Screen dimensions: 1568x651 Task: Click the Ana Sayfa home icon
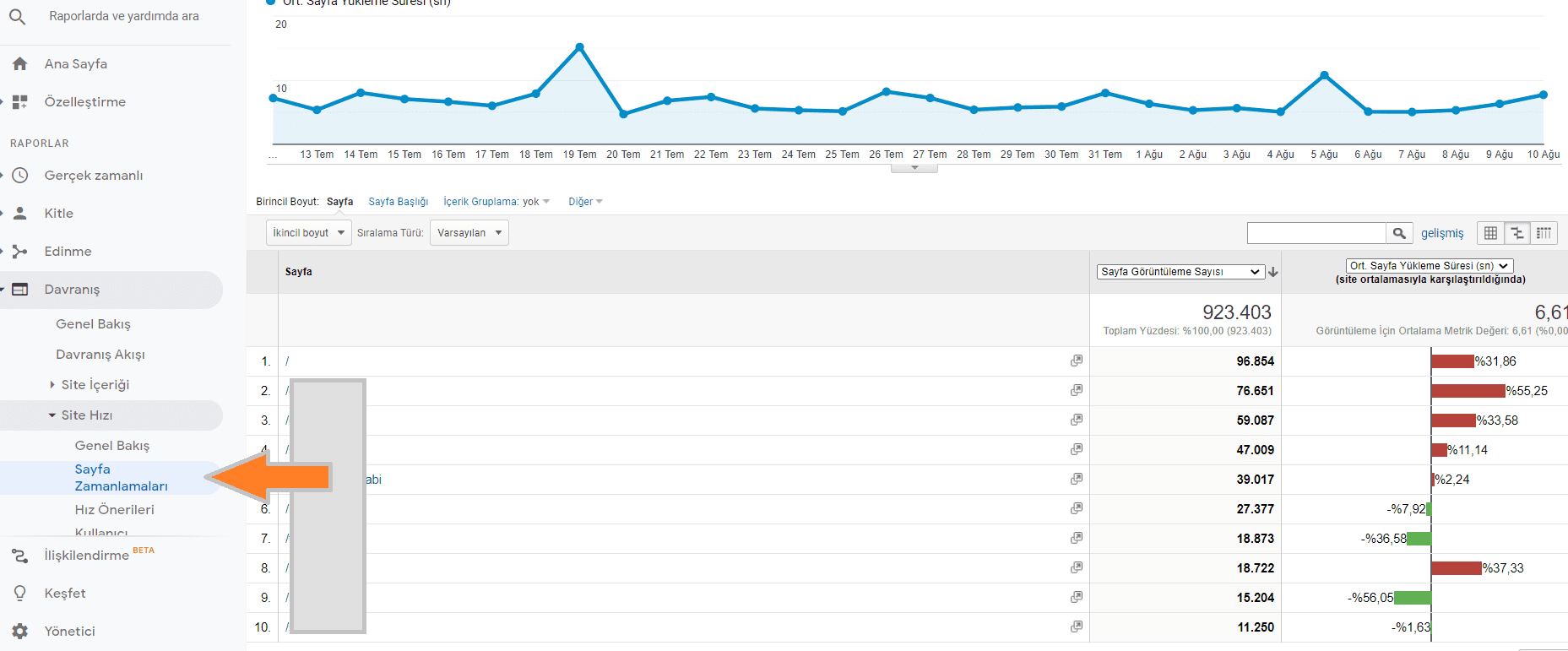coord(20,64)
